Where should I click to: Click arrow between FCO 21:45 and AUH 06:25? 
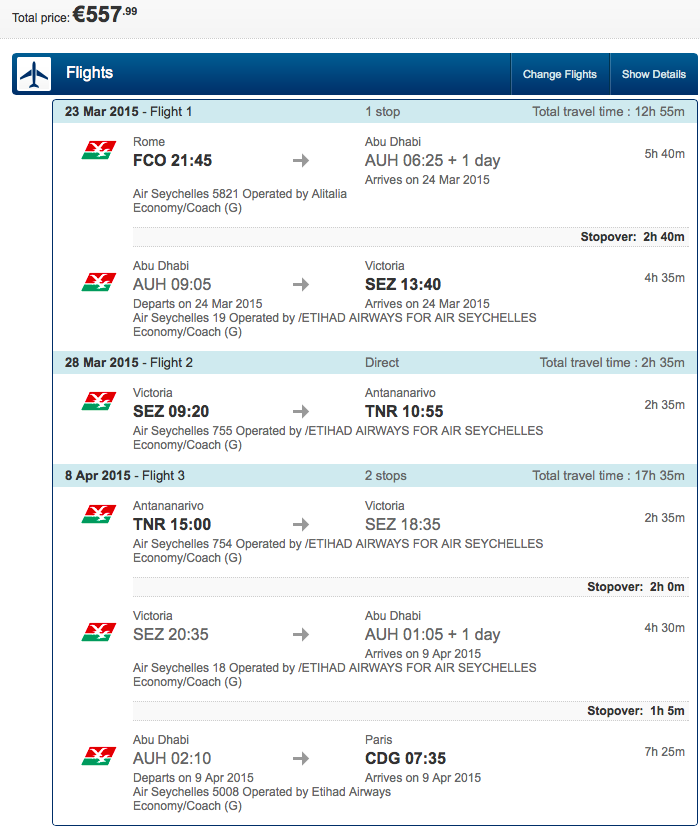[x=301, y=160]
